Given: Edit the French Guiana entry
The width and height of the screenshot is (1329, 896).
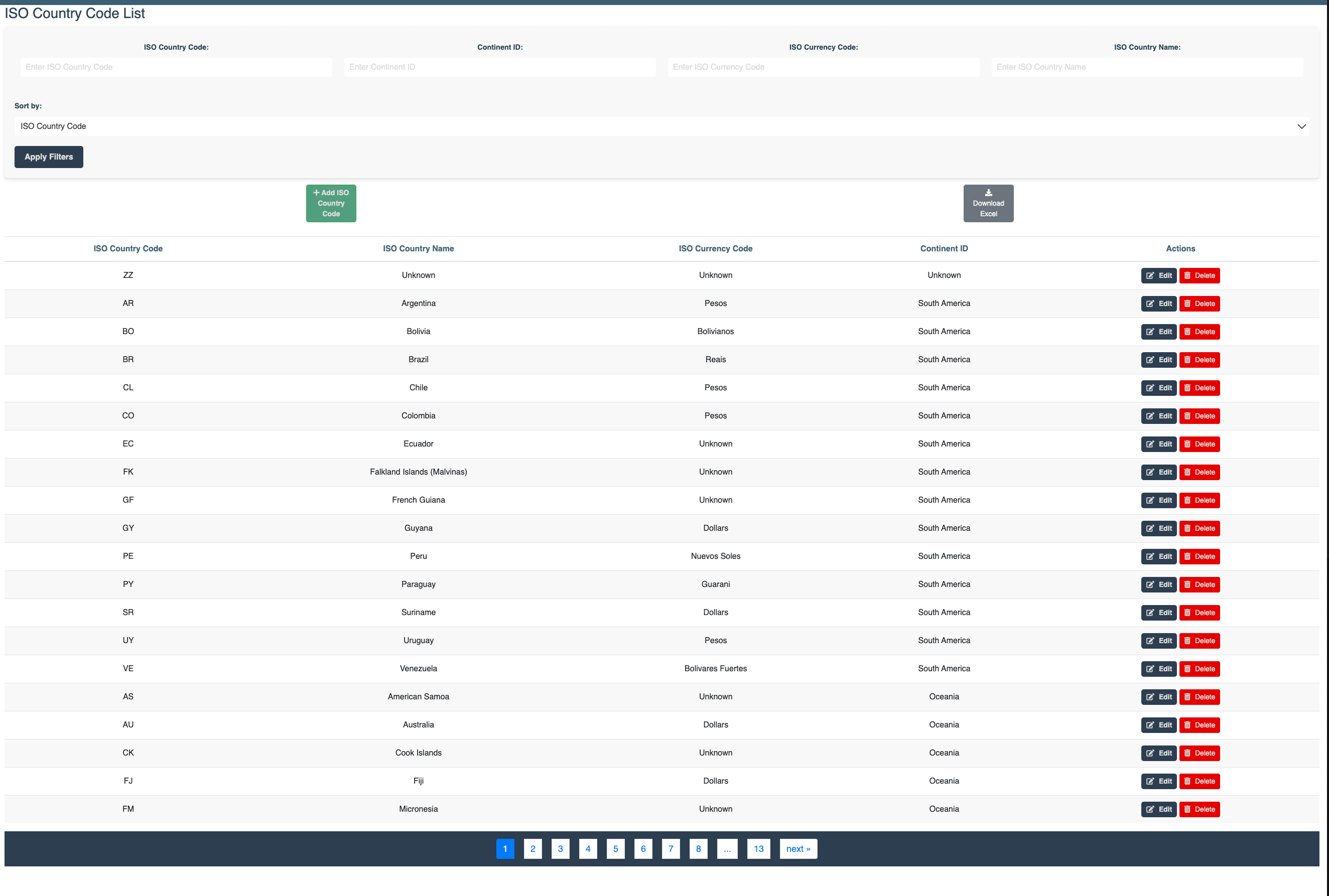Looking at the screenshot, I should pyautogui.click(x=1159, y=500).
